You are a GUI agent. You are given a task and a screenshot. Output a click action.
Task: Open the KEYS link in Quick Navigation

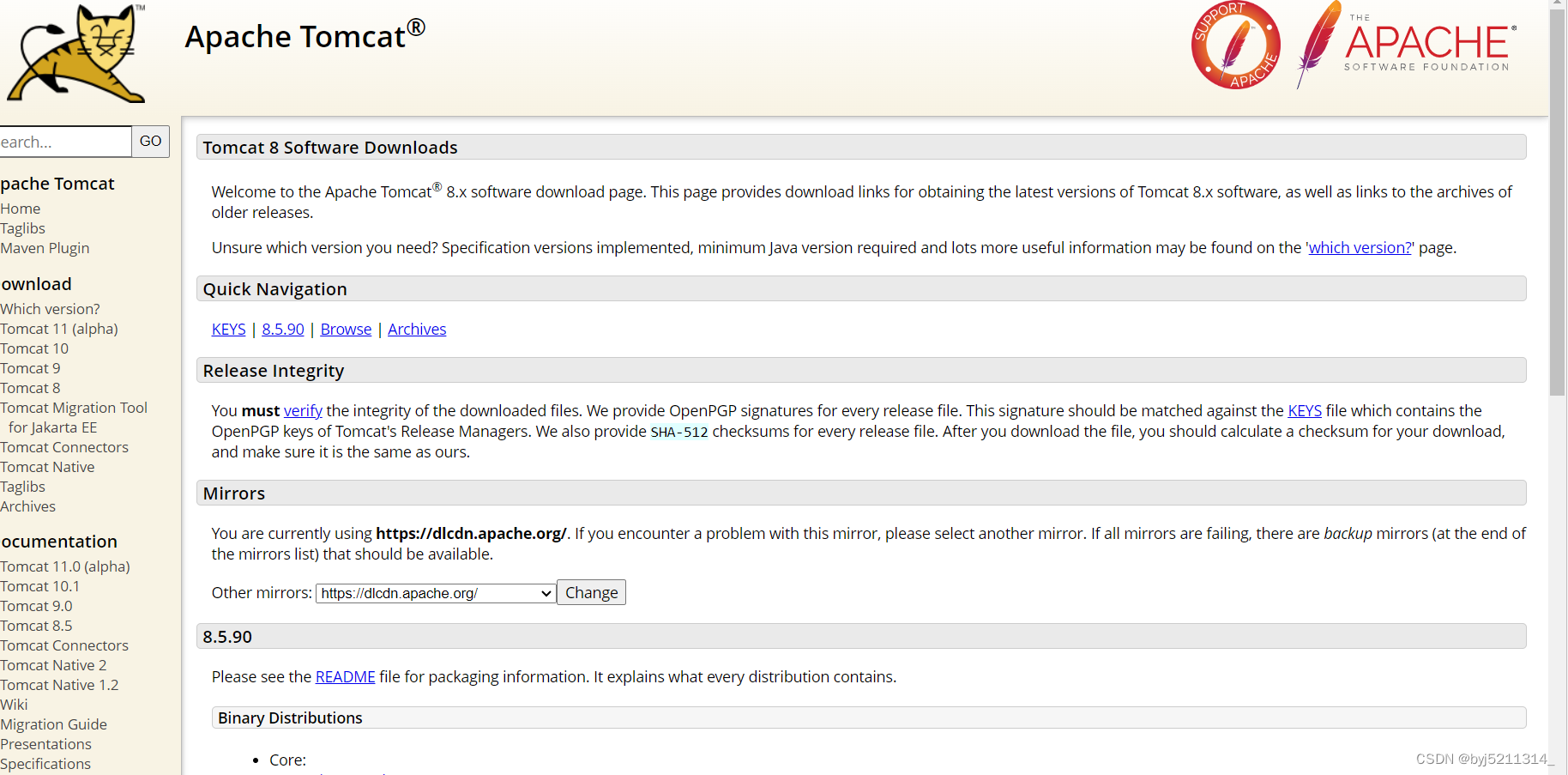[x=228, y=330]
